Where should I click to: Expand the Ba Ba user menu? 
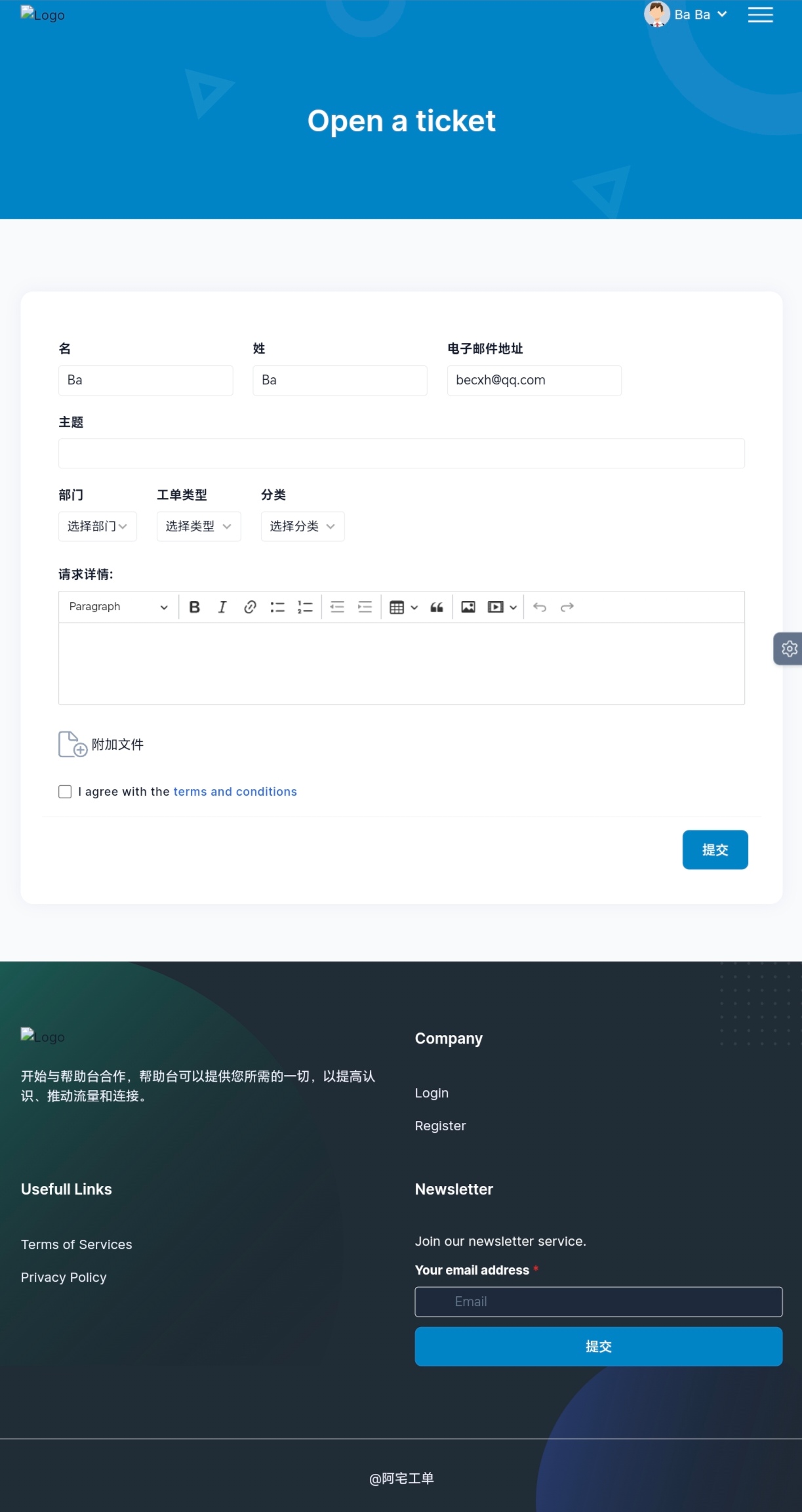click(686, 14)
